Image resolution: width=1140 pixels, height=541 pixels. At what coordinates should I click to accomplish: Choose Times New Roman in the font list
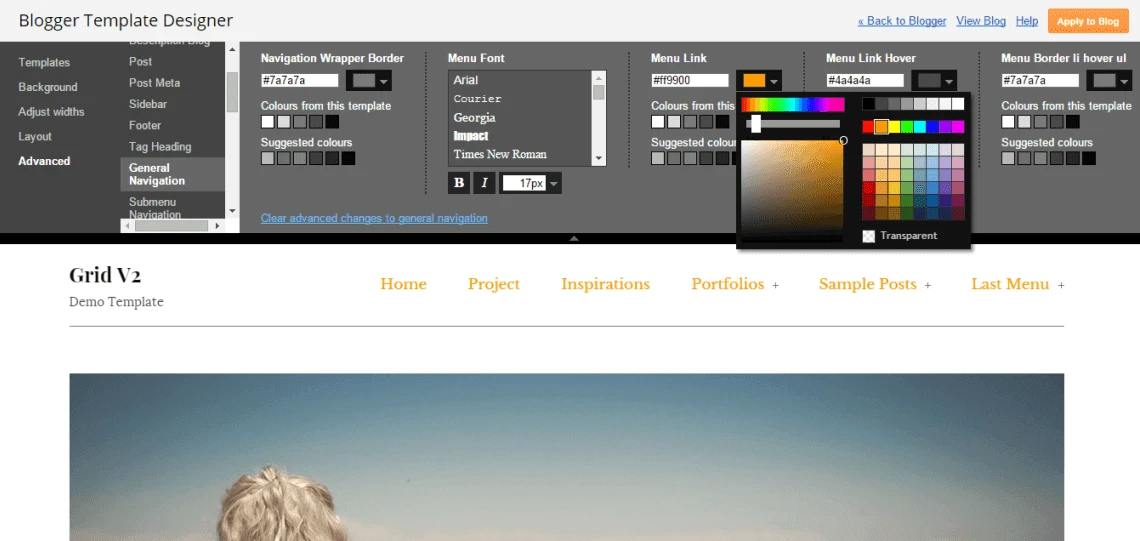(499, 154)
